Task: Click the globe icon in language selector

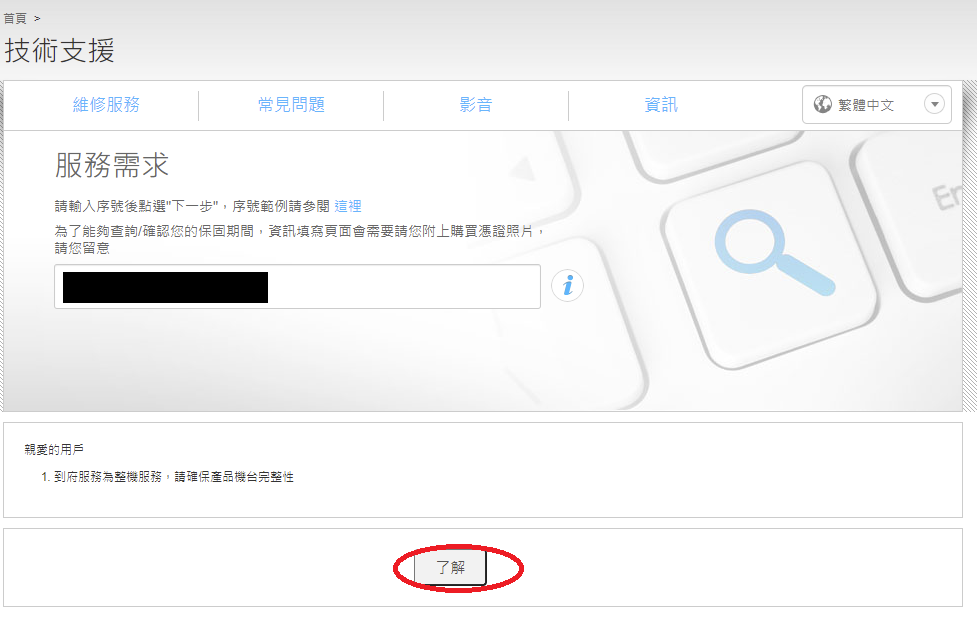Action: point(822,104)
